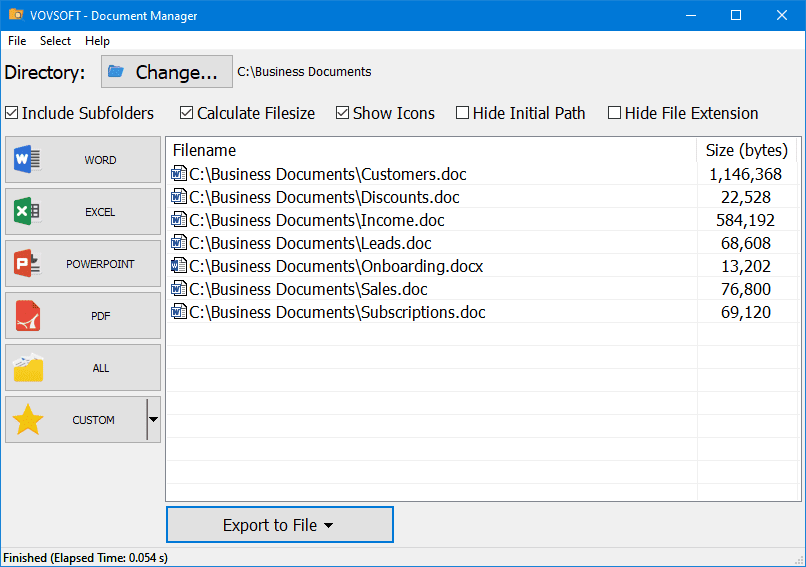Sort by the Size (bytes) column header
The height and width of the screenshot is (567, 806).
point(746,150)
